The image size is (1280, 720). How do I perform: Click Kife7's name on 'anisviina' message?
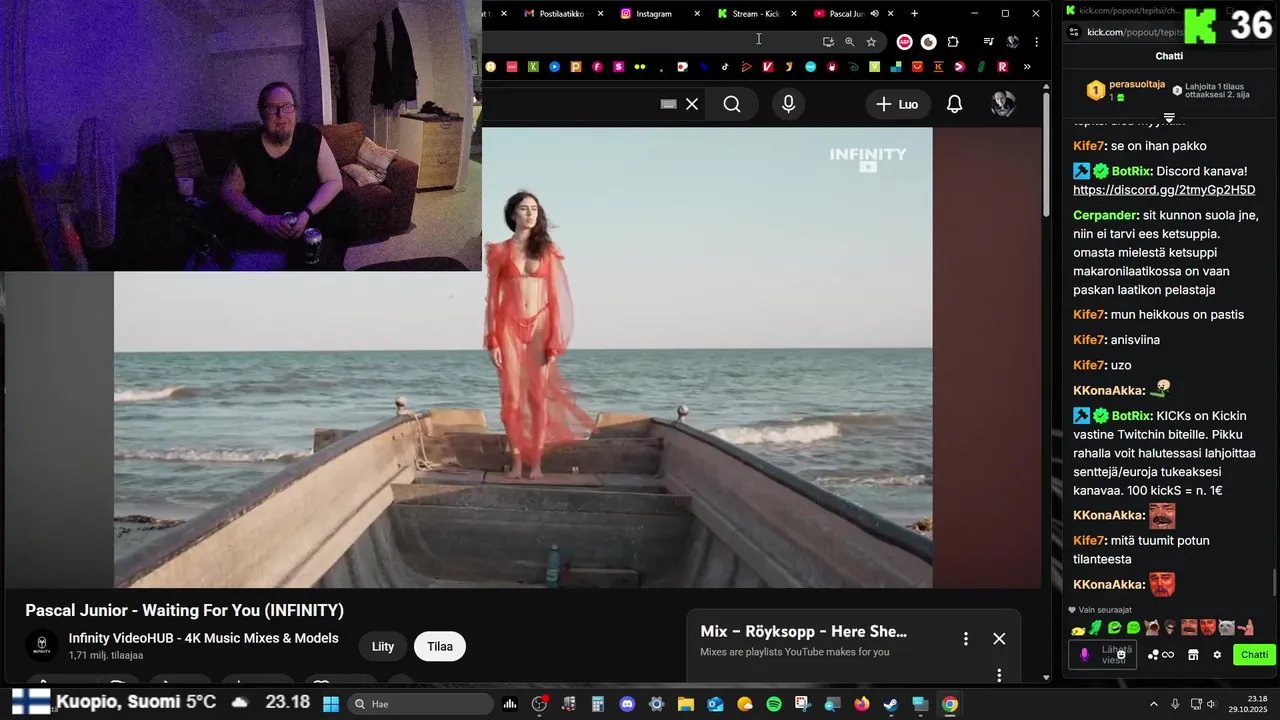coord(1088,340)
